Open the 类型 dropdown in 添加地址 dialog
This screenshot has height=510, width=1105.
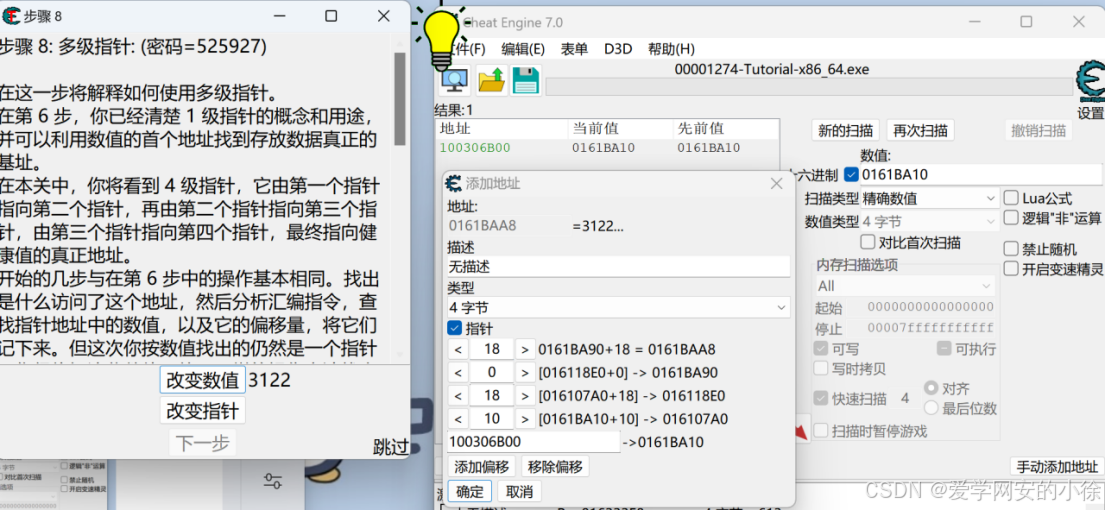pos(619,308)
